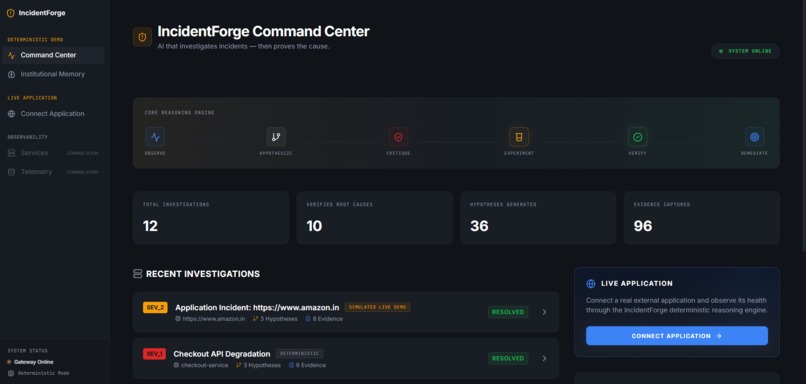Click the IncidentForge shield logo in sidebar
This screenshot has height=384, width=806.
coord(10,13)
